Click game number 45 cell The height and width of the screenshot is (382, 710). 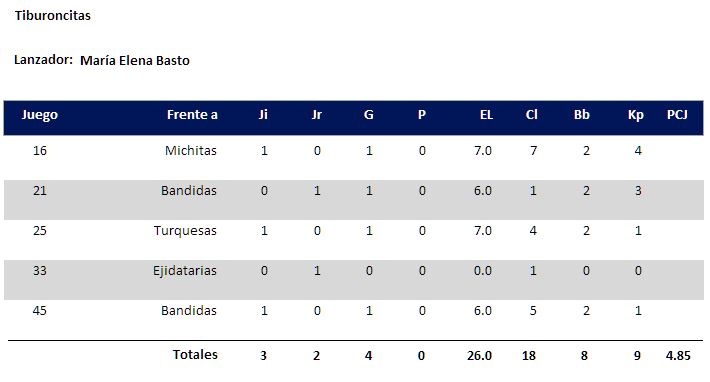pos(40,310)
